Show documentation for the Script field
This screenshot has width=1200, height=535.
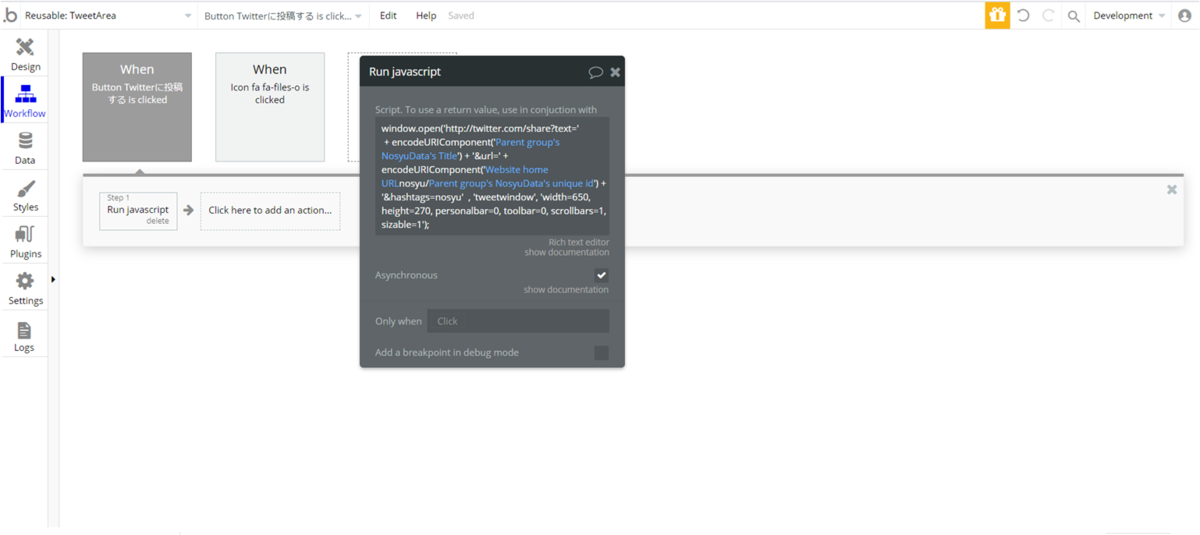(566, 252)
